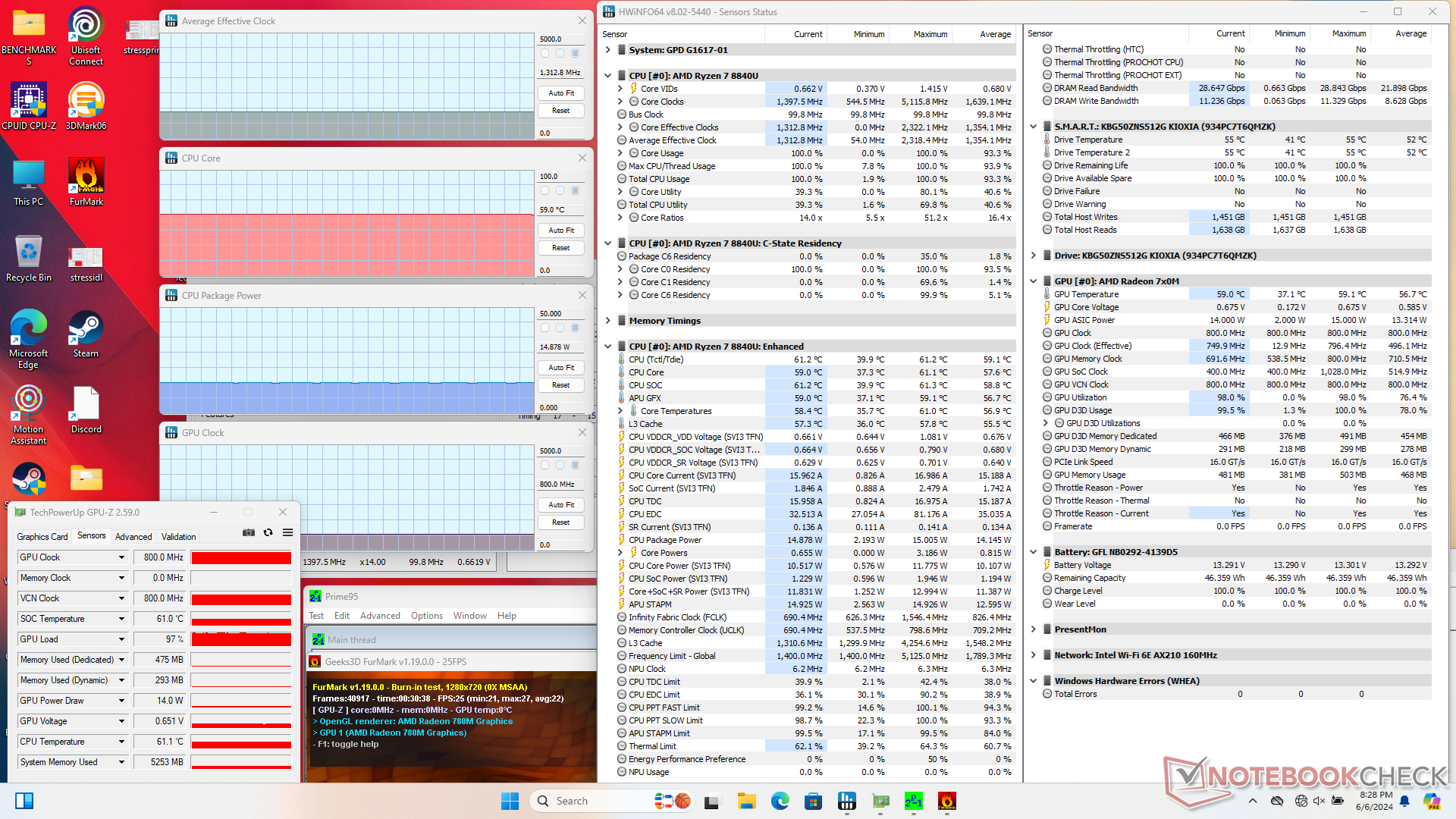This screenshot has width=1456, height=819.
Task: Expand the Memory Timings sensor group
Action: pos(608,321)
